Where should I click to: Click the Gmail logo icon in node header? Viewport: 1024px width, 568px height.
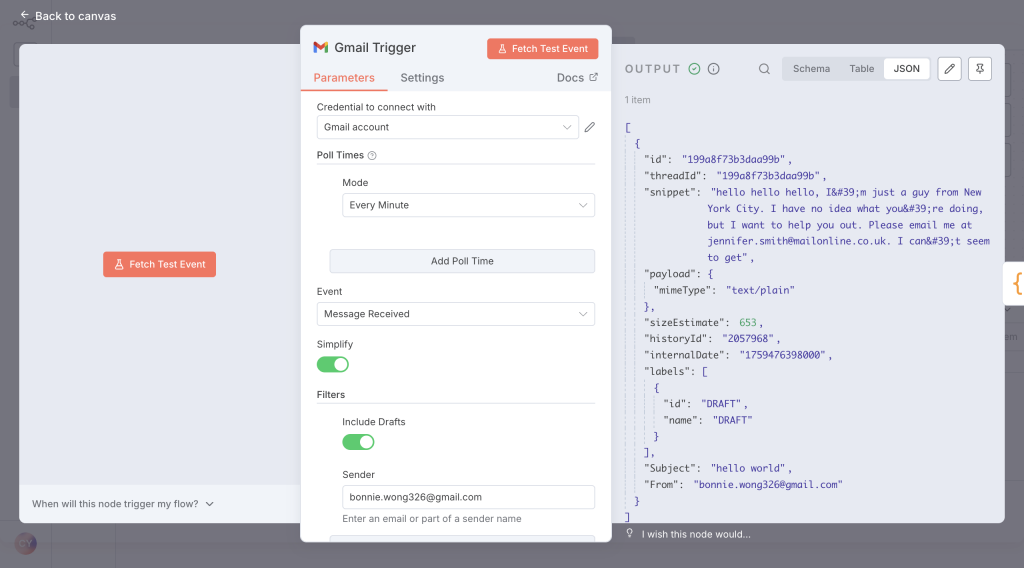[x=321, y=48]
